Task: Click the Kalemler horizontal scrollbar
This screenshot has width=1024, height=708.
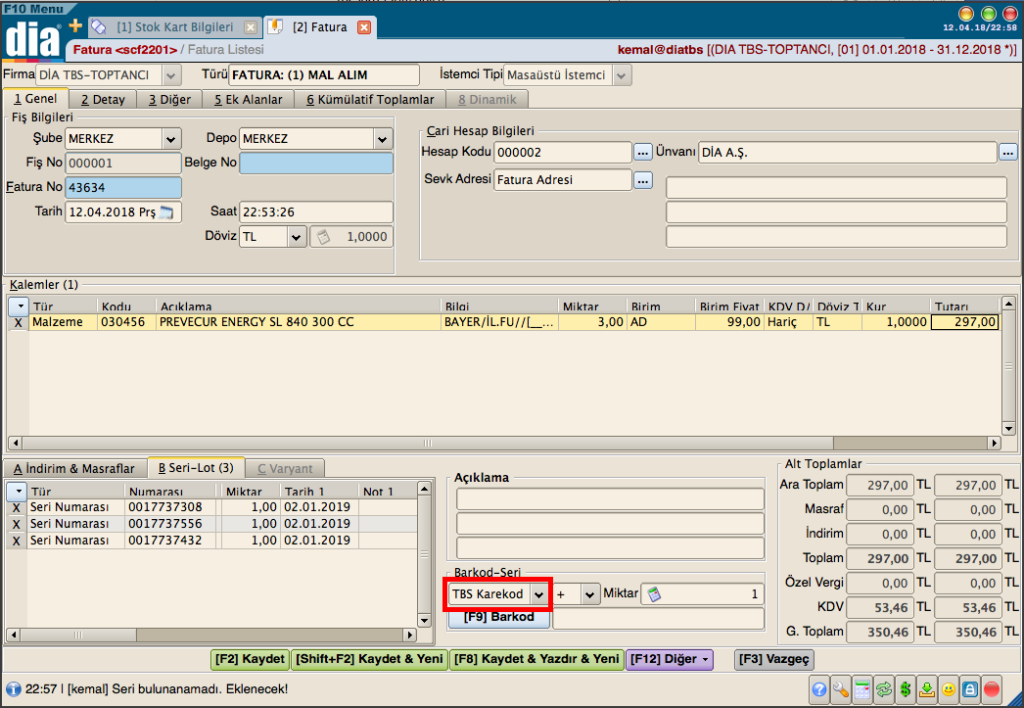Action: pyautogui.click(x=428, y=443)
